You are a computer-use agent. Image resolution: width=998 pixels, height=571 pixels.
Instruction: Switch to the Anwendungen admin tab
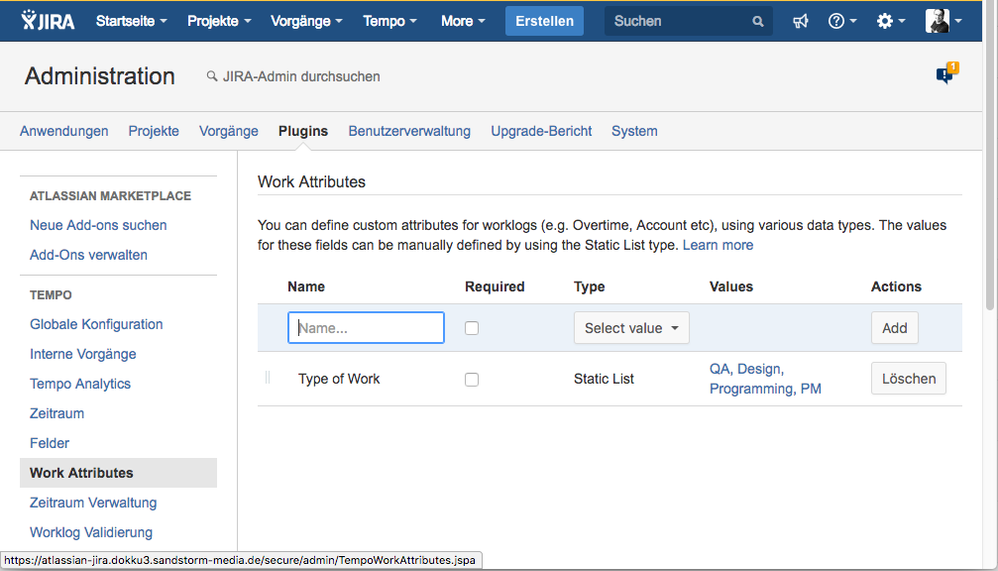point(64,131)
